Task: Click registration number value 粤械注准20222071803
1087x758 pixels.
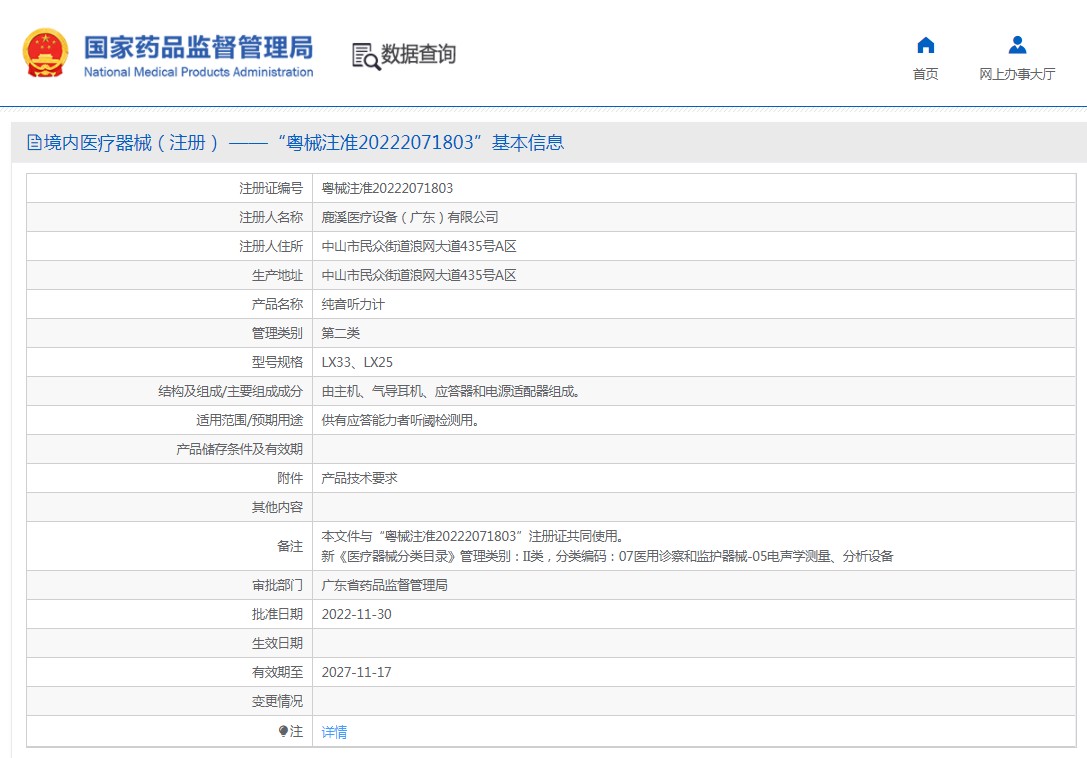Action: pyautogui.click(x=387, y=188)
